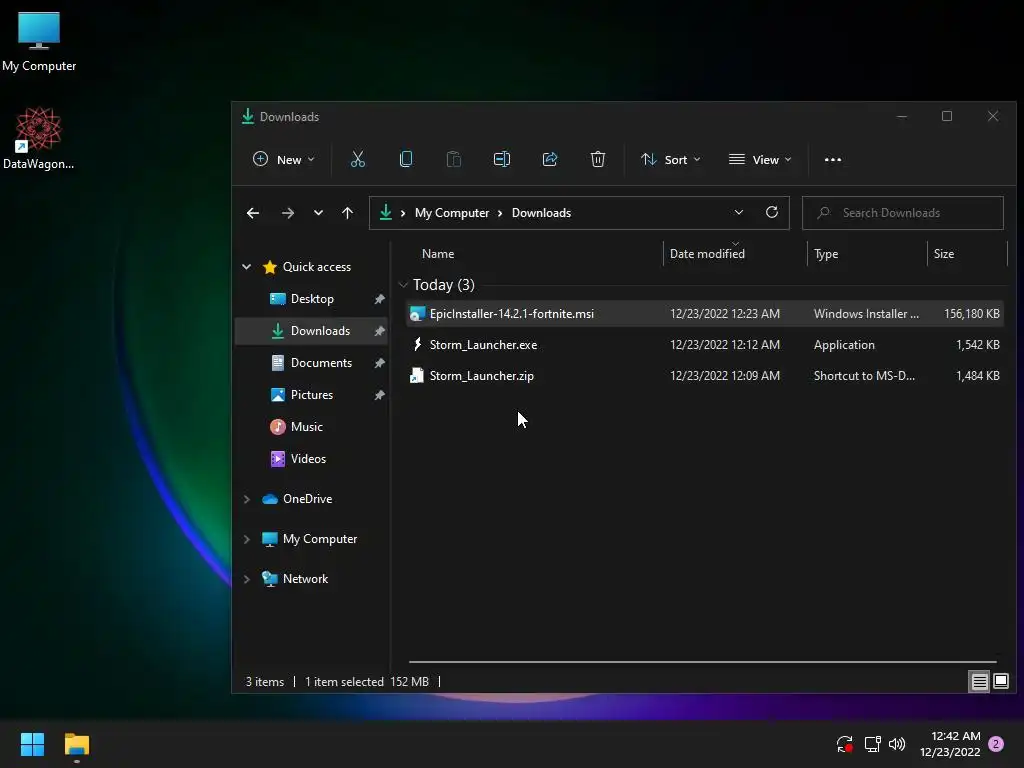The image size is (1024, 768).
Task: Click My Computer in address breadcrumb
Action: [x=452, y=213]
